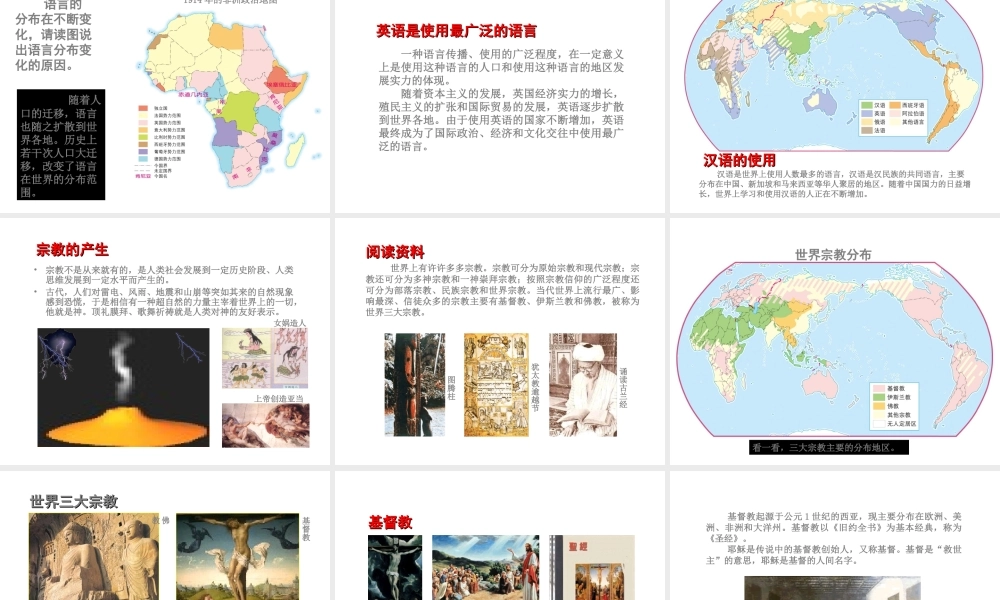The width and height of the screenshot is (1000, 600).
Task: Select the red heading '汉语的使用'
Action: click(739, 161)
